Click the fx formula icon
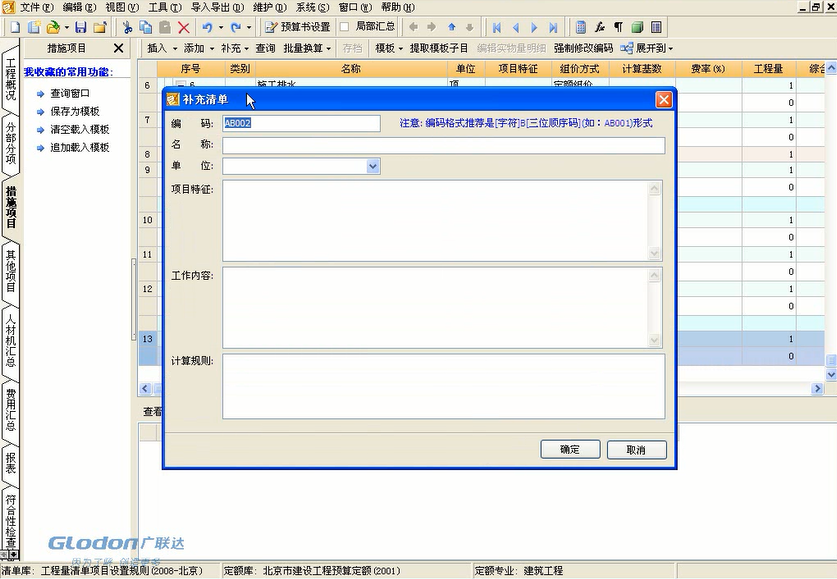 click(x=600, y=27)
